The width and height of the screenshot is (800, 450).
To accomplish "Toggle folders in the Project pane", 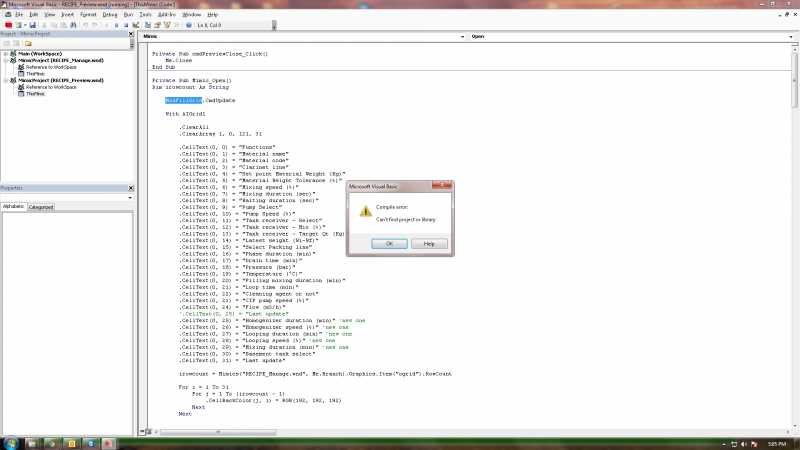I will pyautogui.click(x=28, y=44).
